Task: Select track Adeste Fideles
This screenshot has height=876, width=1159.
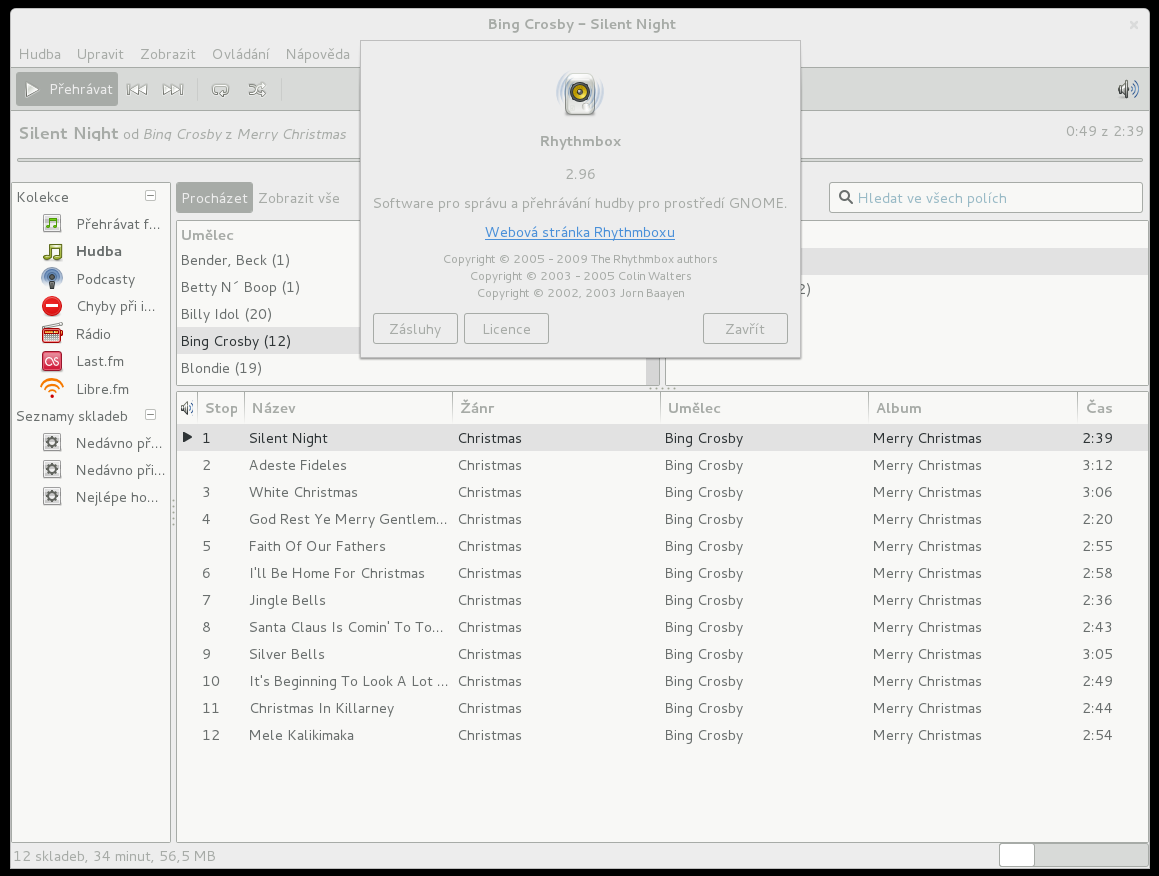Action: (662, 465)
